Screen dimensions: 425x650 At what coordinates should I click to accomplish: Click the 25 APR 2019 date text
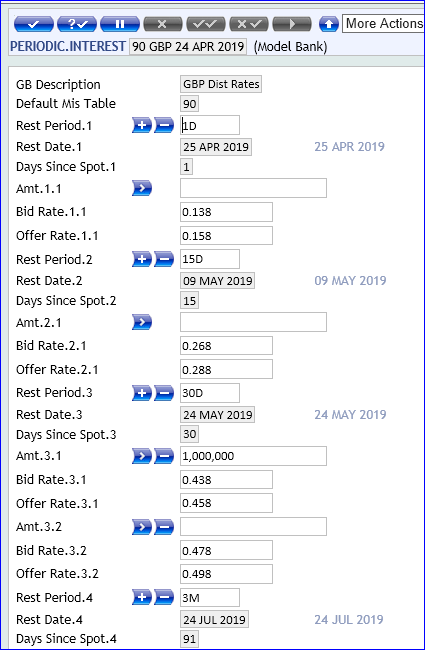pyautogui.click(x=350, y=147)
